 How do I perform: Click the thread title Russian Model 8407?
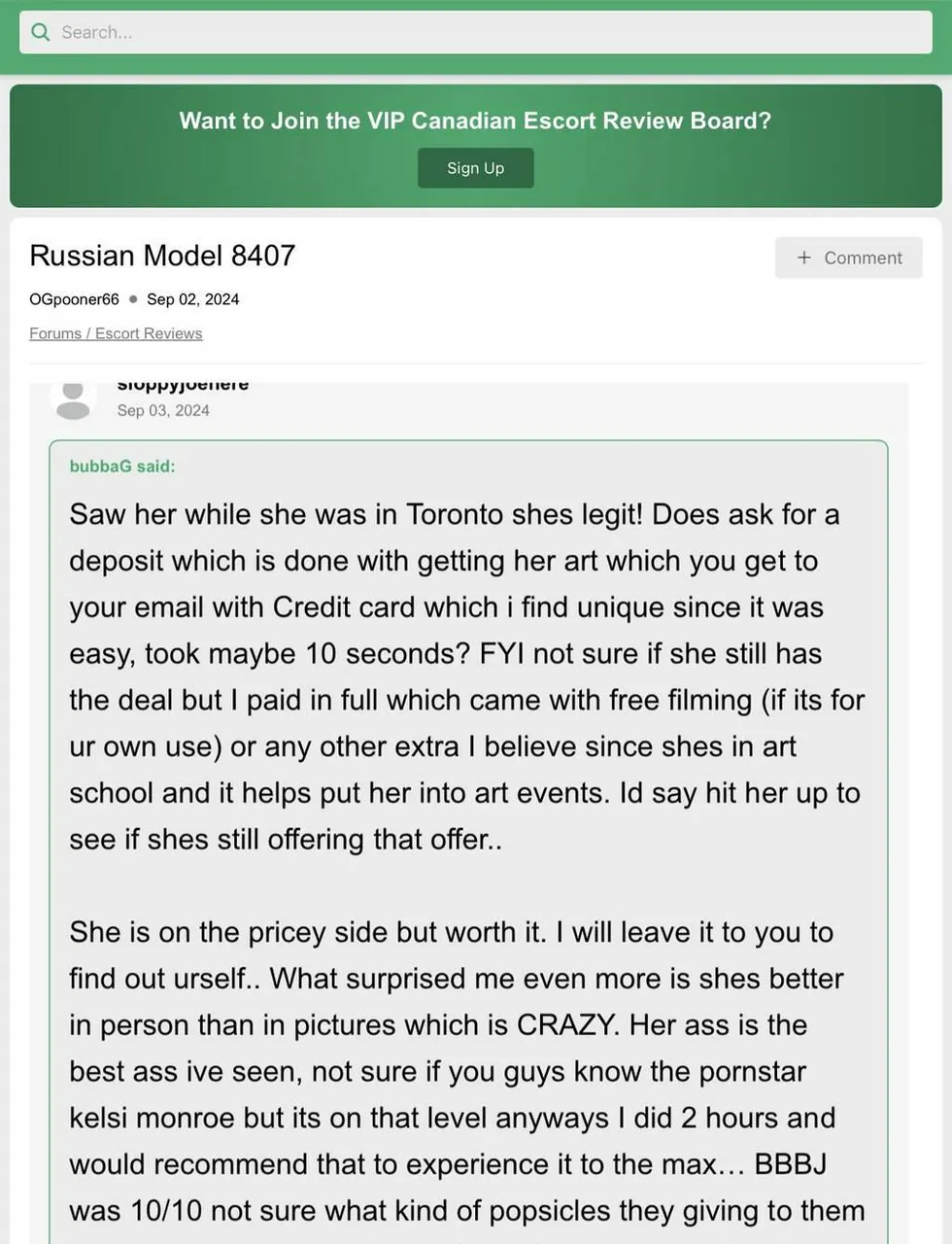(x=162, y=256)
